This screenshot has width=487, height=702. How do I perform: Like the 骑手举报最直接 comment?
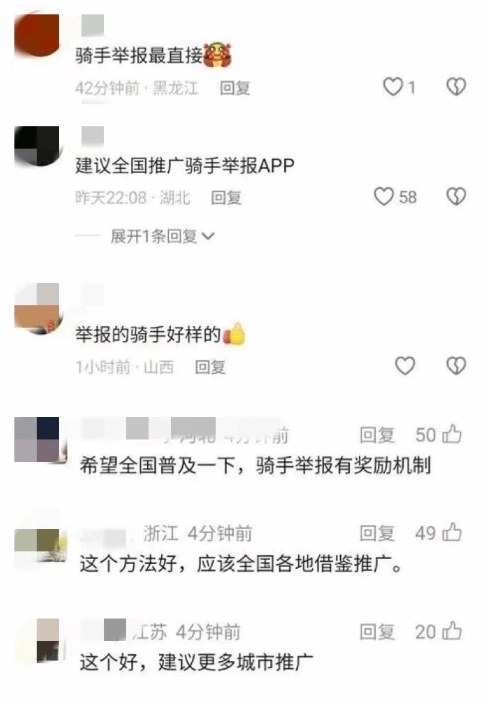pyautogui.click(x=393, y=87)
